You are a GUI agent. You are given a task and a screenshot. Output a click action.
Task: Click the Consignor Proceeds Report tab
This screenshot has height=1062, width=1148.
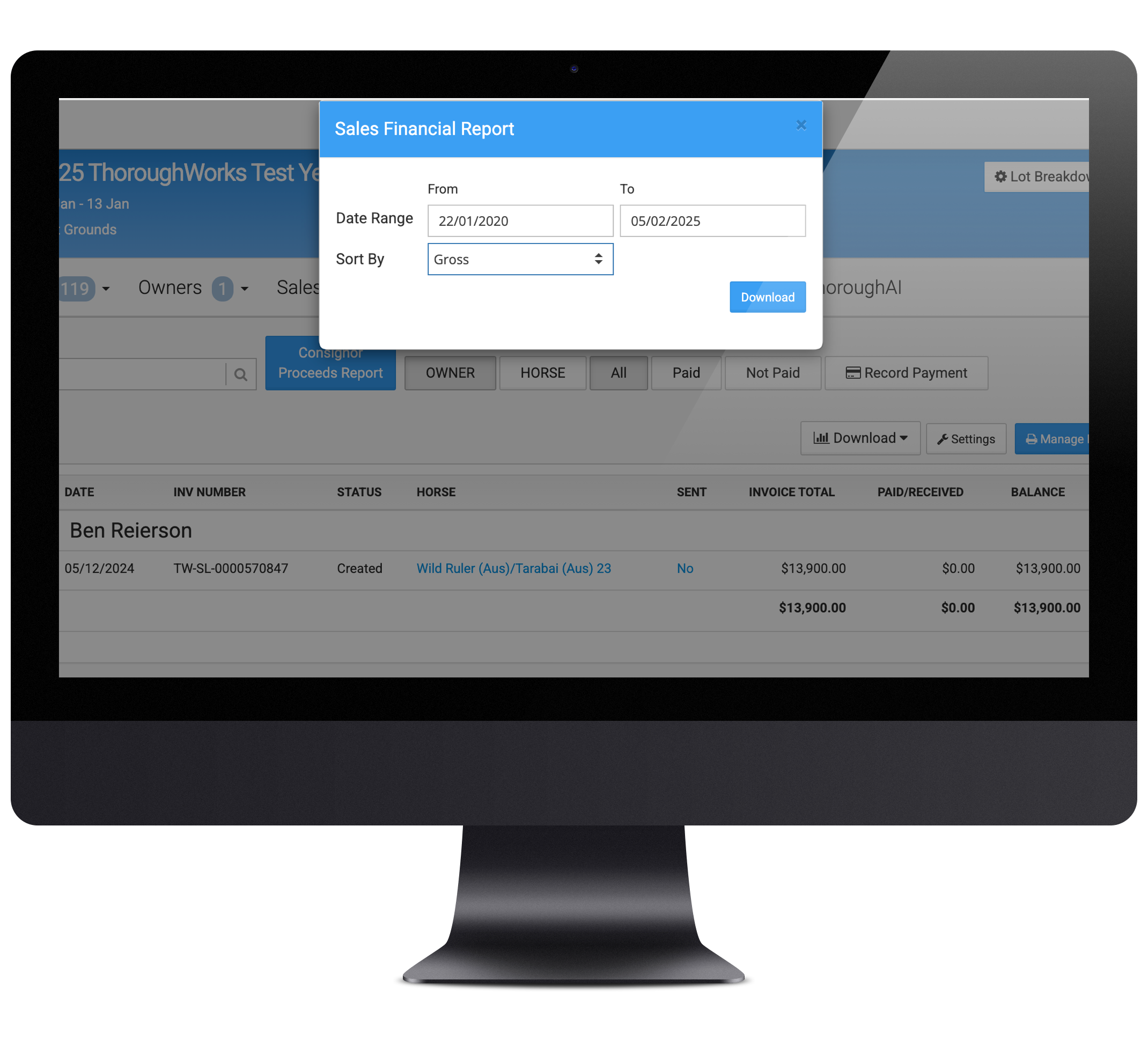pyautogui.click(x=331, y=363)
